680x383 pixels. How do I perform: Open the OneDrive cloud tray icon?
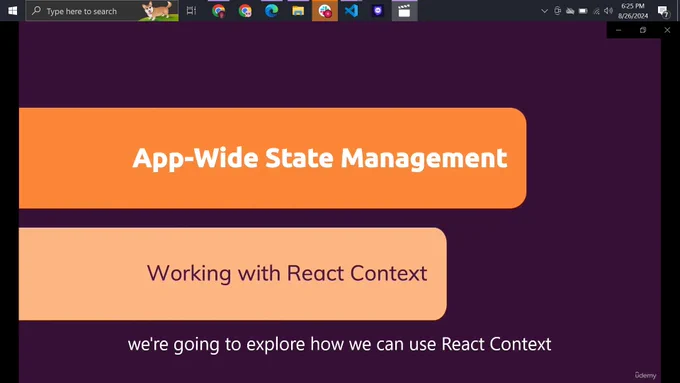pos(570,11)
